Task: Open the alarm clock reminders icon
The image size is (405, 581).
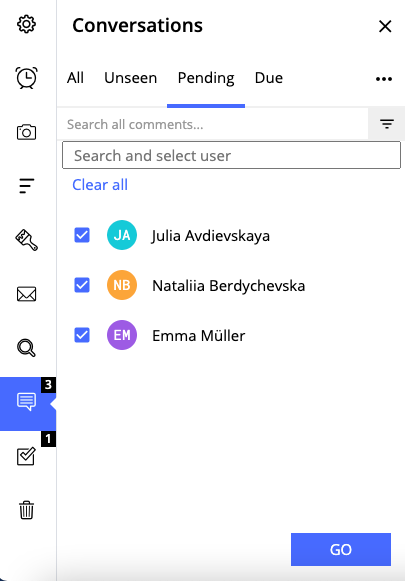Action: pyautogui.click(x=26, y=78)
